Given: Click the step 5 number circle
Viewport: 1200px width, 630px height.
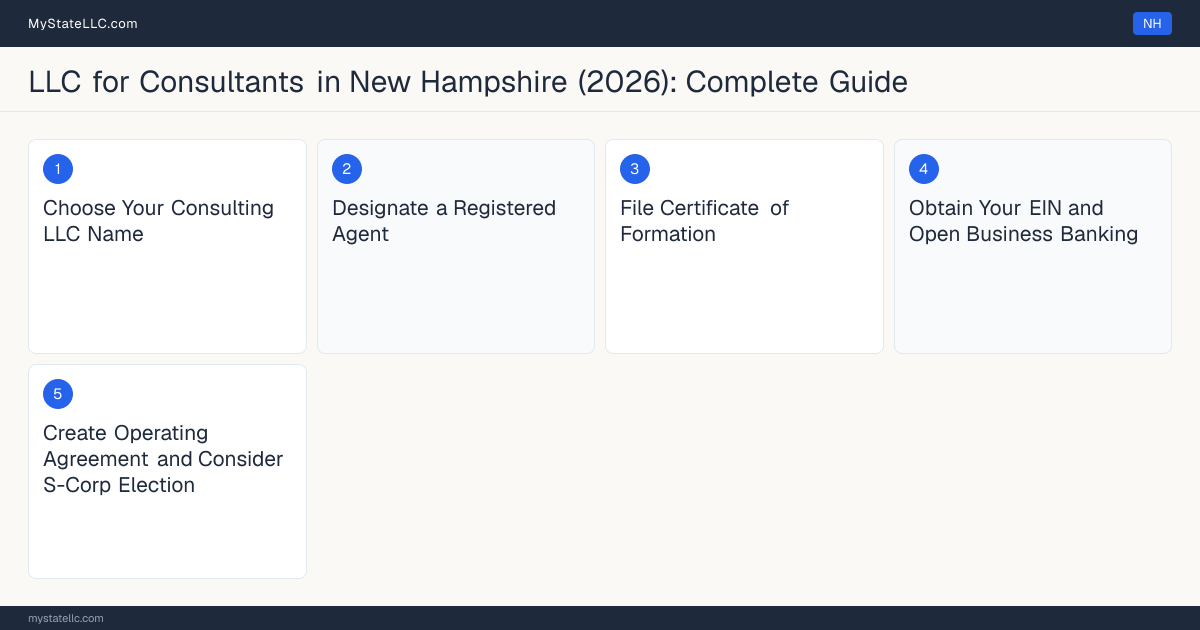Looking at the screenshot, I should (x=58, y=394).
